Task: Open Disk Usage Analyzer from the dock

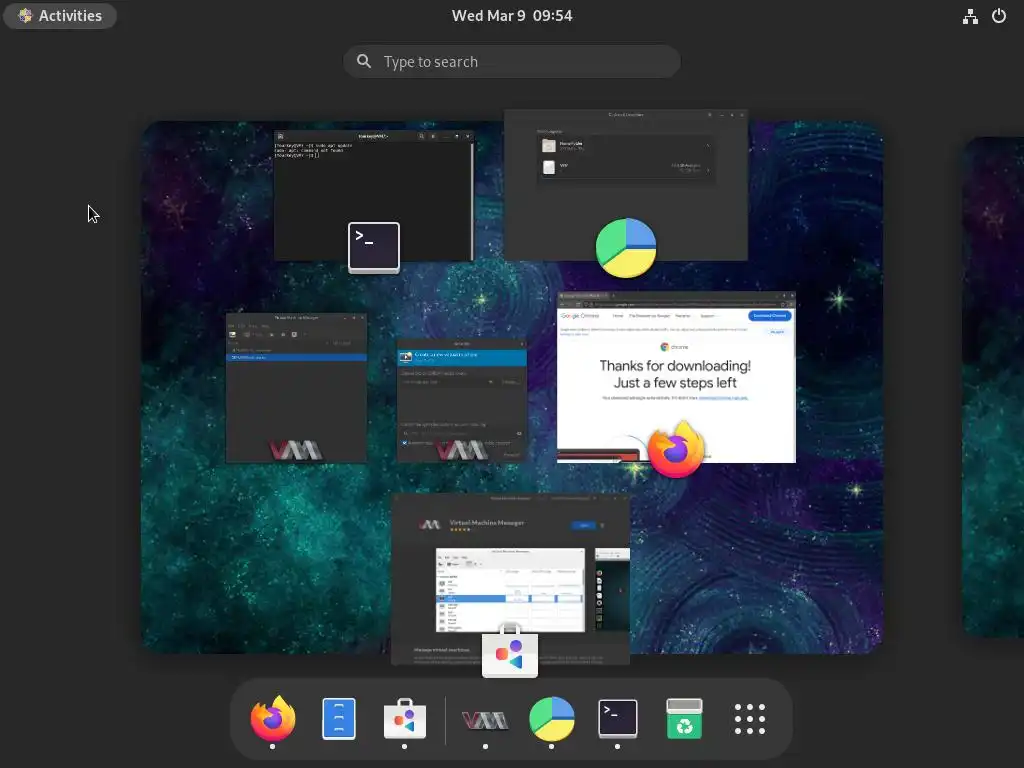Action: [552, 718]
